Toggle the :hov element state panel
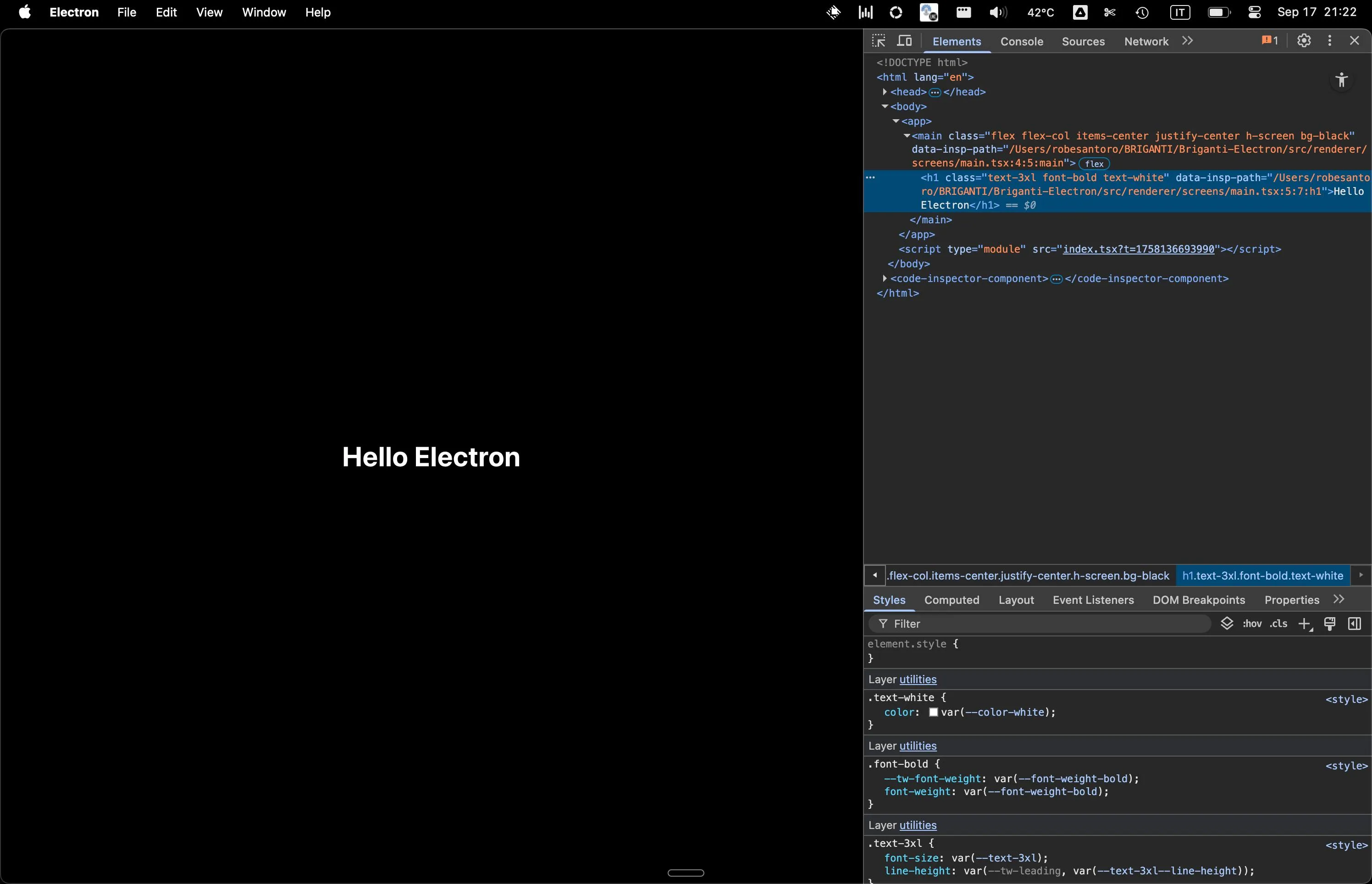Image resolution: width=1372 pixels, height=884 pixels. tap(1252, 624)
